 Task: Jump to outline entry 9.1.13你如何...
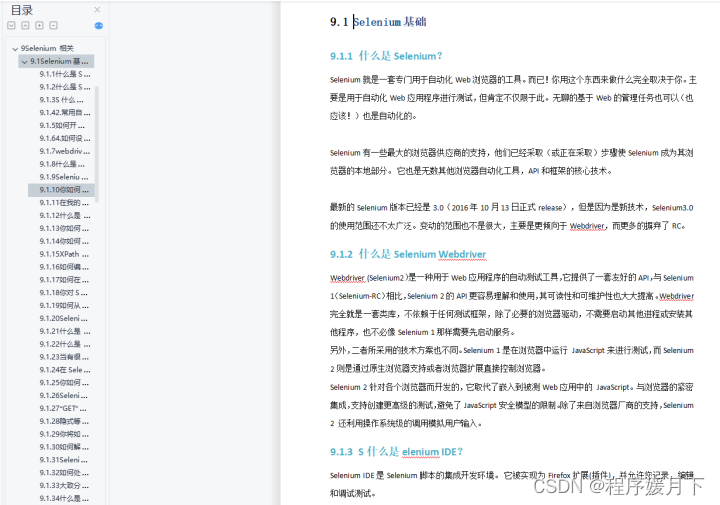tap(64, 228)
